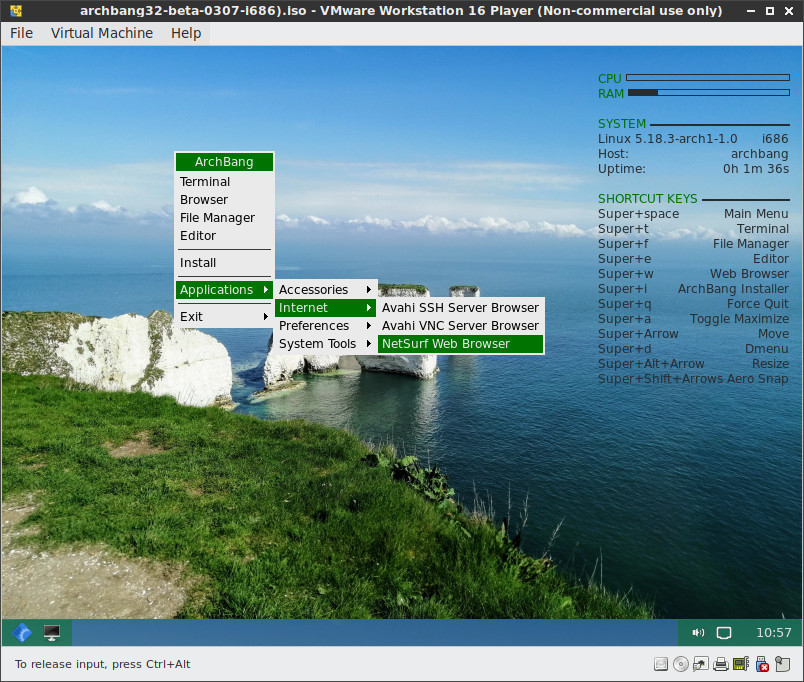Launch Avahi VNC Server Browser
Viewport: 804px width, 682px height.
pyautogui.click(x=460, y=326)
